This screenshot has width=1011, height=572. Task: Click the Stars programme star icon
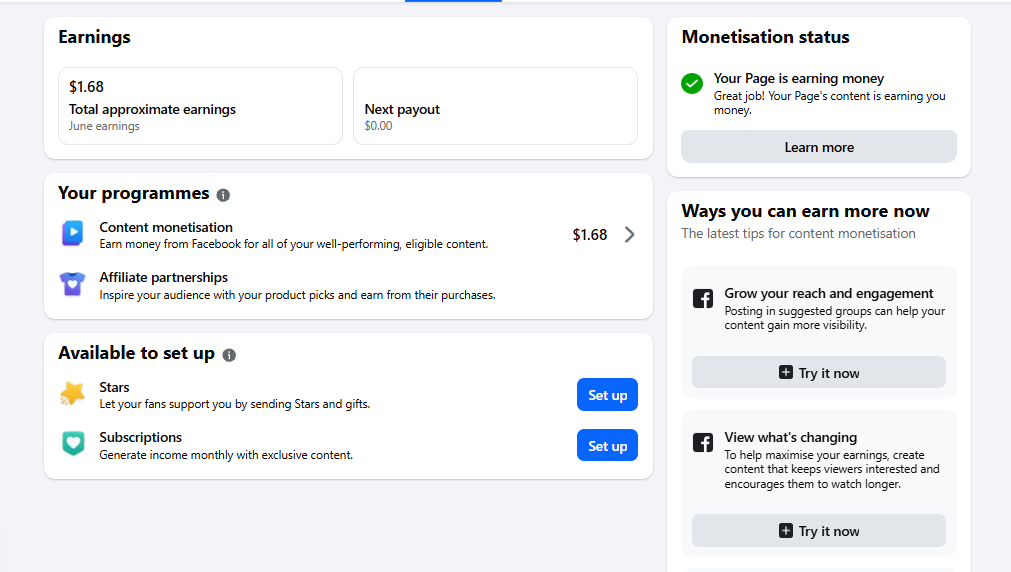[x=72, y=393]
